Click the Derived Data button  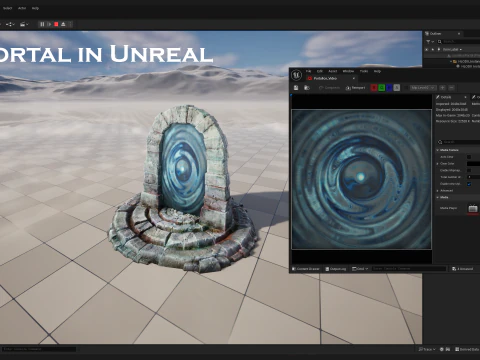(x=467, y=349)
